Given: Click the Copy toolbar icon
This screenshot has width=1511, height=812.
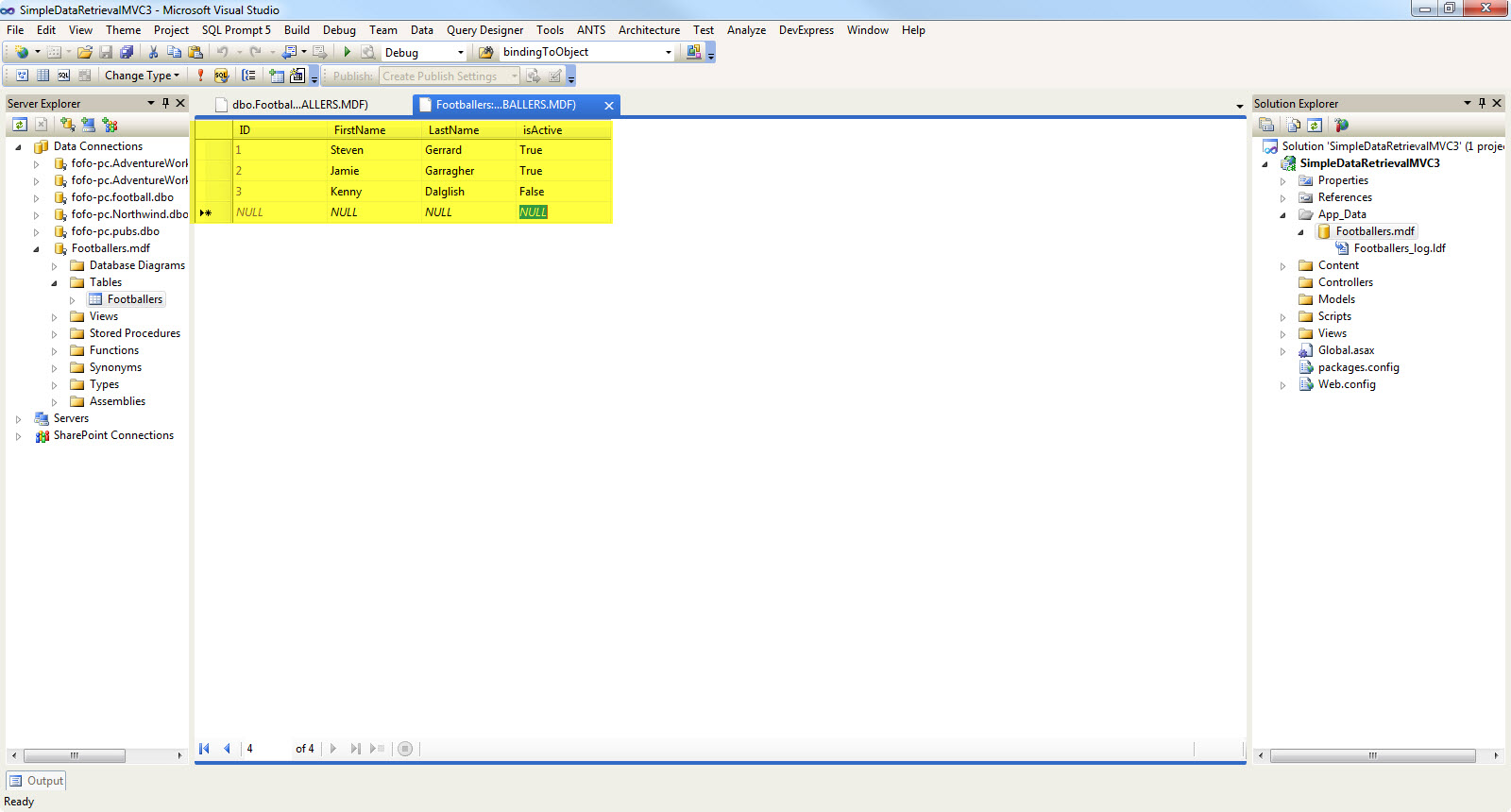Looking at the screenshot, I should 175,52.
